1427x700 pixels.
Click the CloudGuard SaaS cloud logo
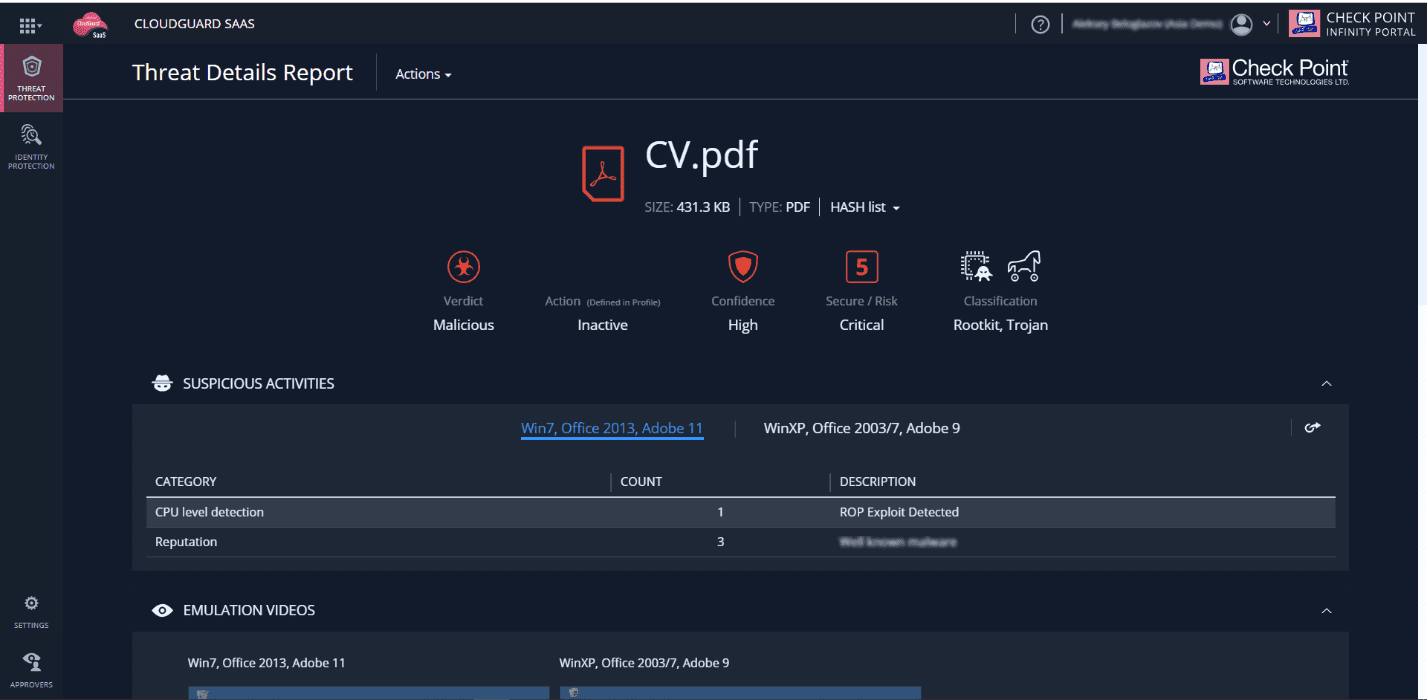click(x=91, y=25)
